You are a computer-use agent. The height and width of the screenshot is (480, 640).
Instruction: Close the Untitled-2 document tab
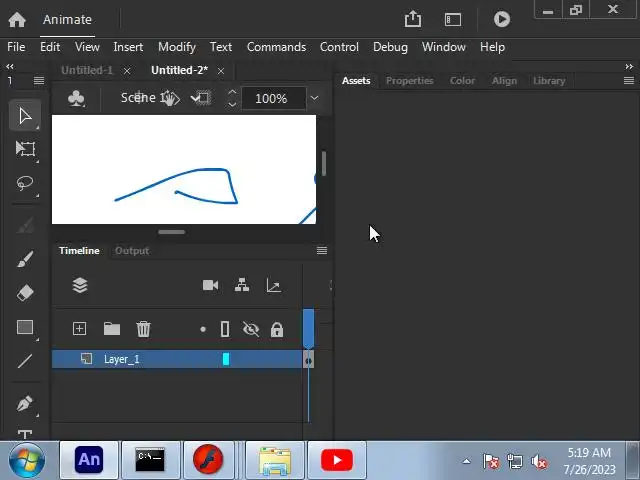pos(221,71)
